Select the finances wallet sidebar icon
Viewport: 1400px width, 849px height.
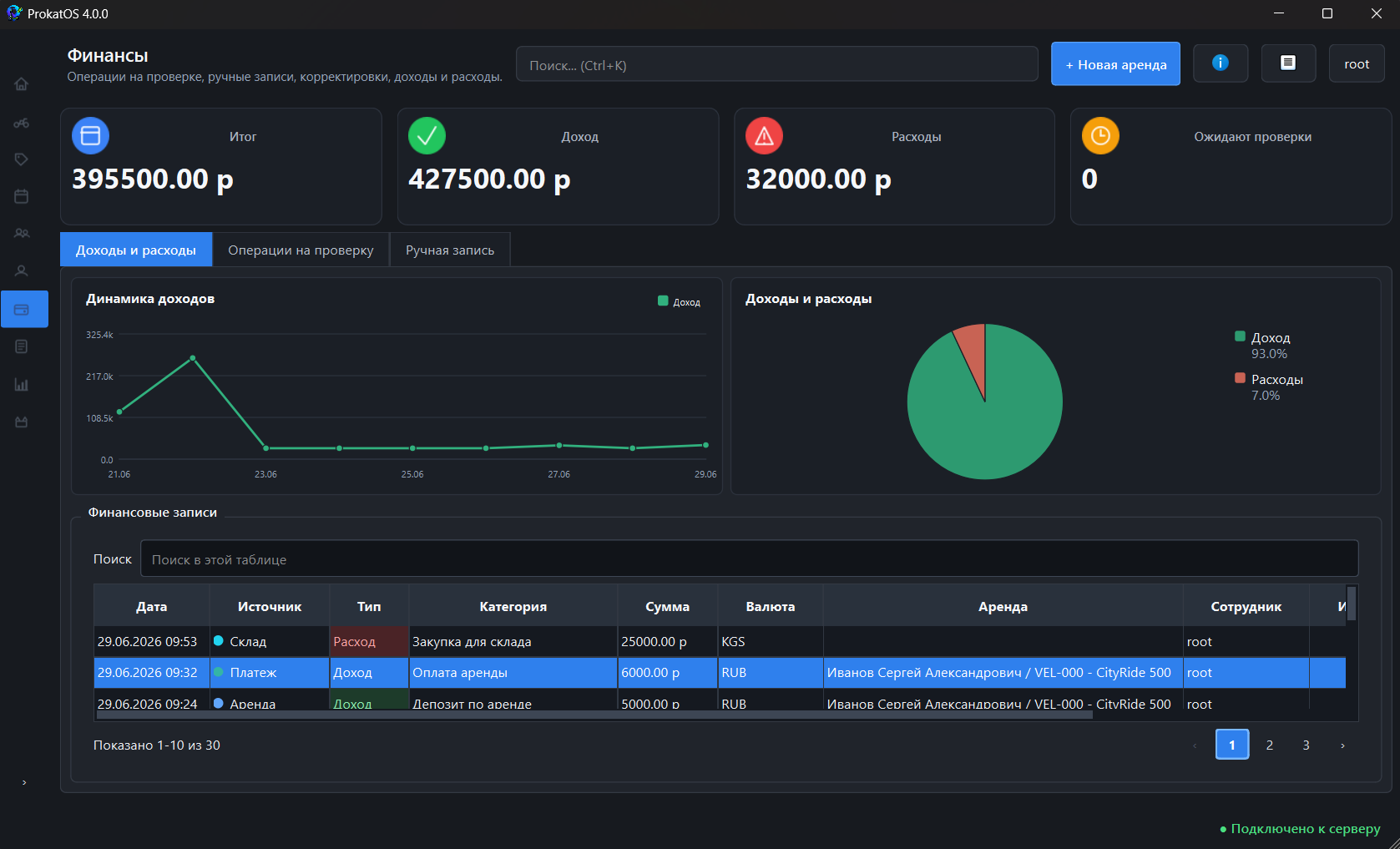(24, 310)
